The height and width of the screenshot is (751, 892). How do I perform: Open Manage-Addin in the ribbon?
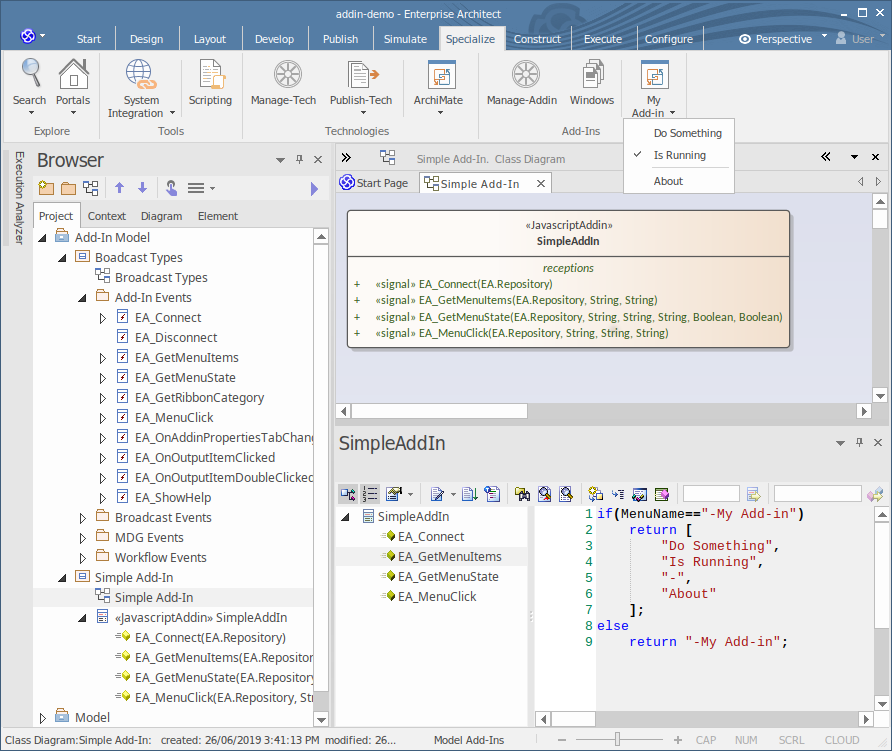point(522,82)
